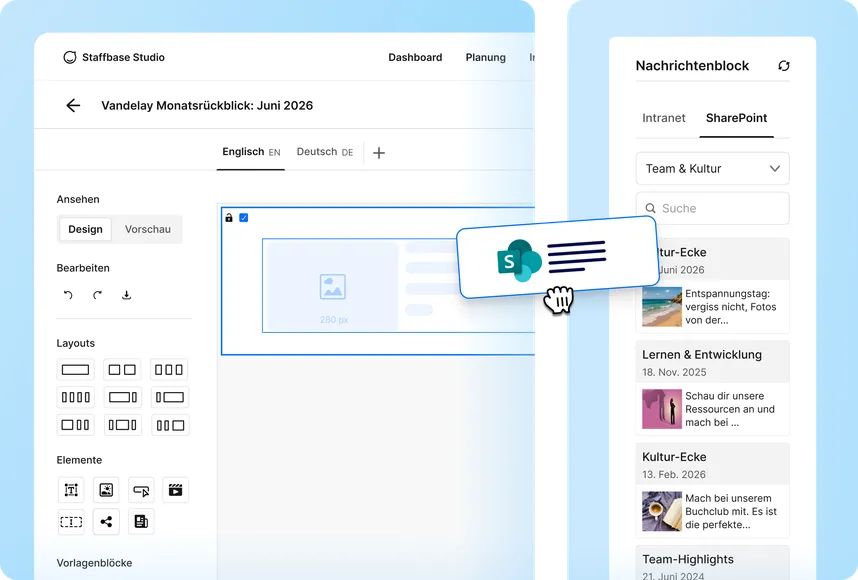This screenshot has height=580, width=858.
Task: Pick the button element
Action: (141, 490)
